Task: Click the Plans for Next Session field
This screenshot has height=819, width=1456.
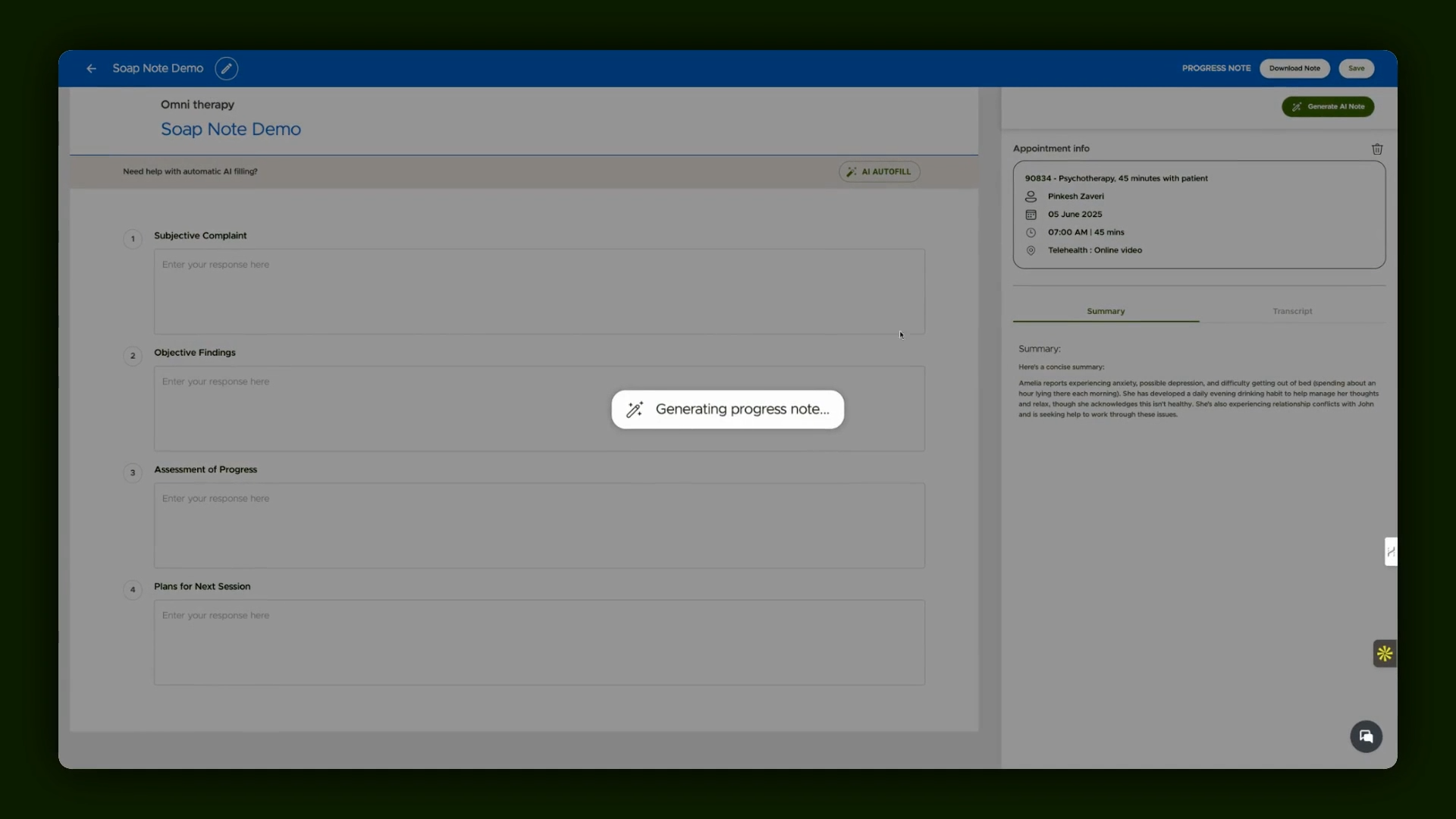Action: click(x=539, y=642)
